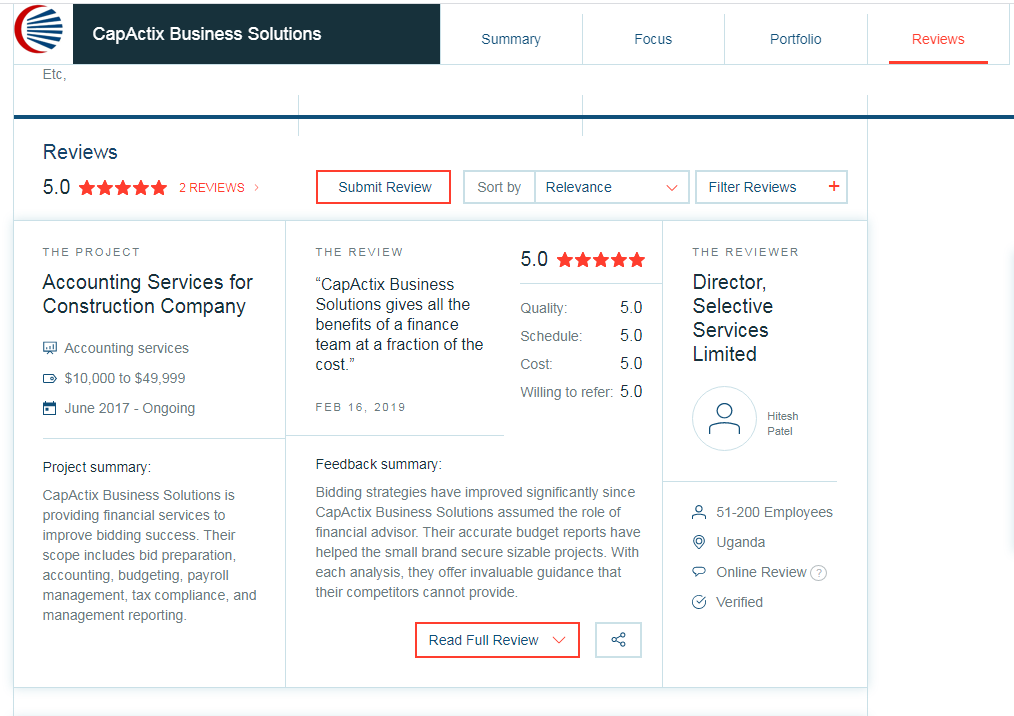
Task: Click the CapActix company logo
Action: [x=39, y=29]
